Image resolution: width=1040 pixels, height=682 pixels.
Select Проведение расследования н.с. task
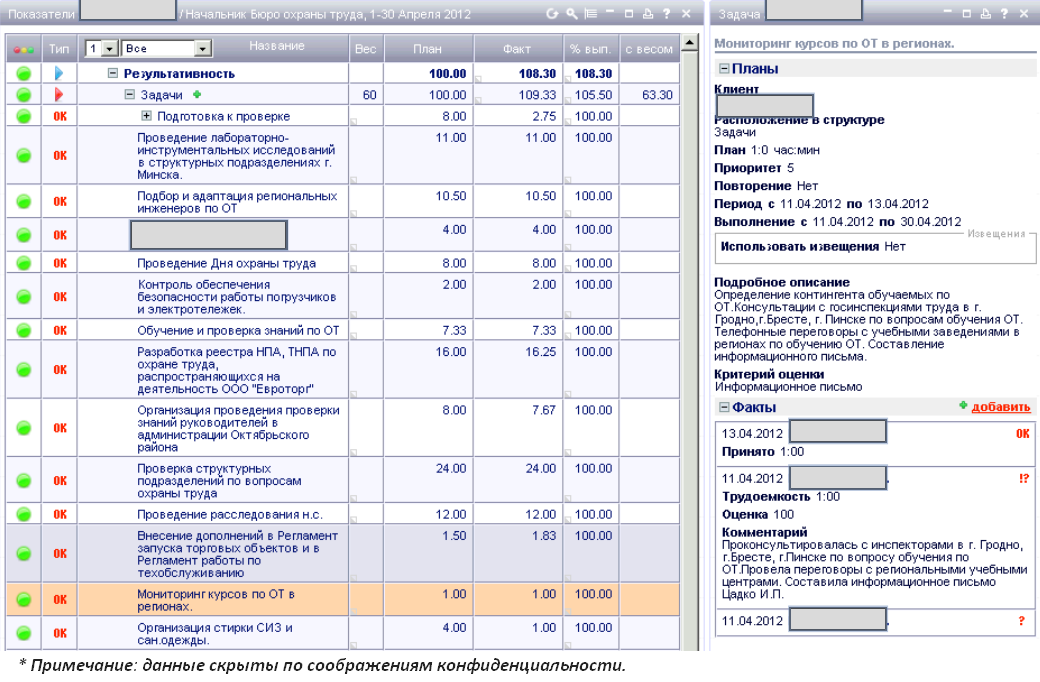[229, 514]
